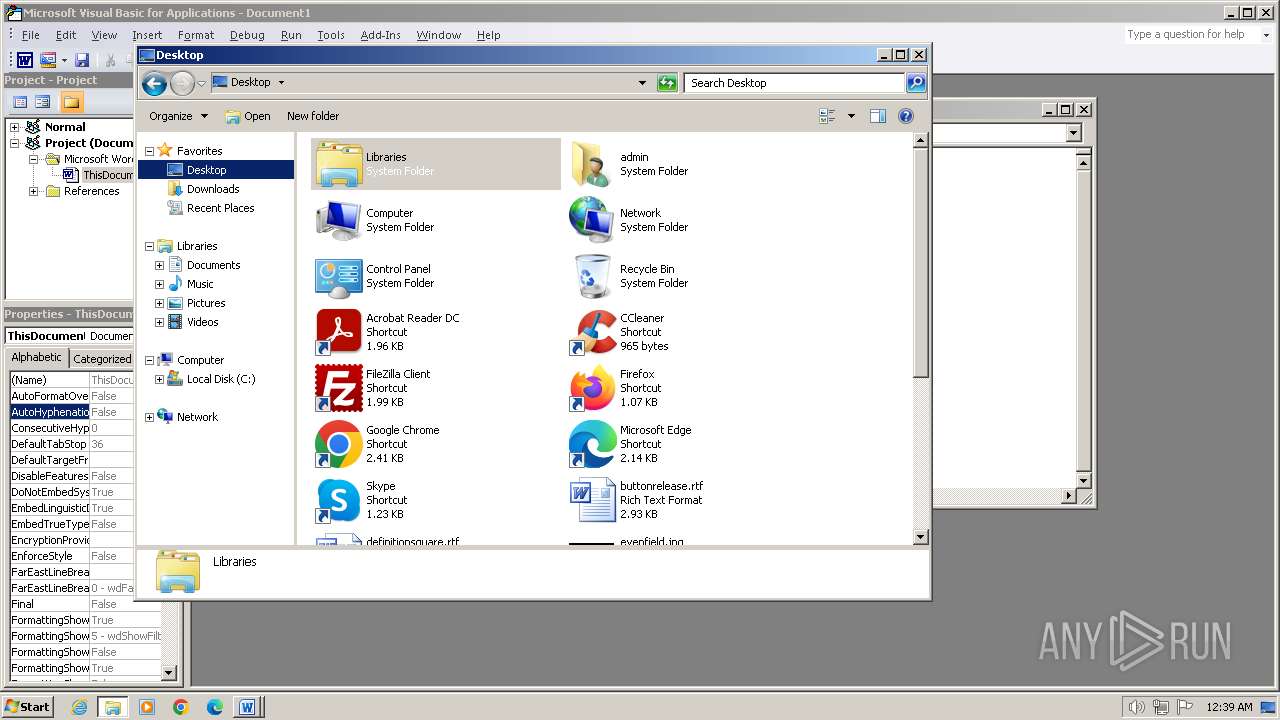1280x720 pixels.
Task: Expand Local Disk (C:) node
Action: pyautogui.click(x=159, y=379)
